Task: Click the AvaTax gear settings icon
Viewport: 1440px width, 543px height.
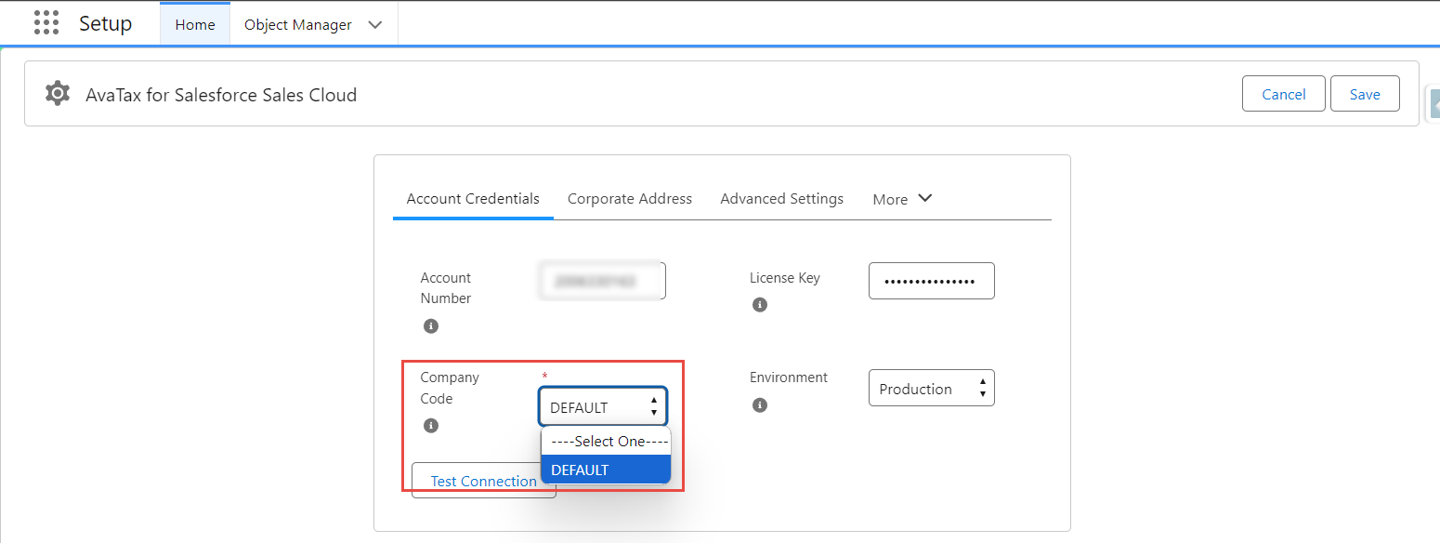Action: [58, 94]
